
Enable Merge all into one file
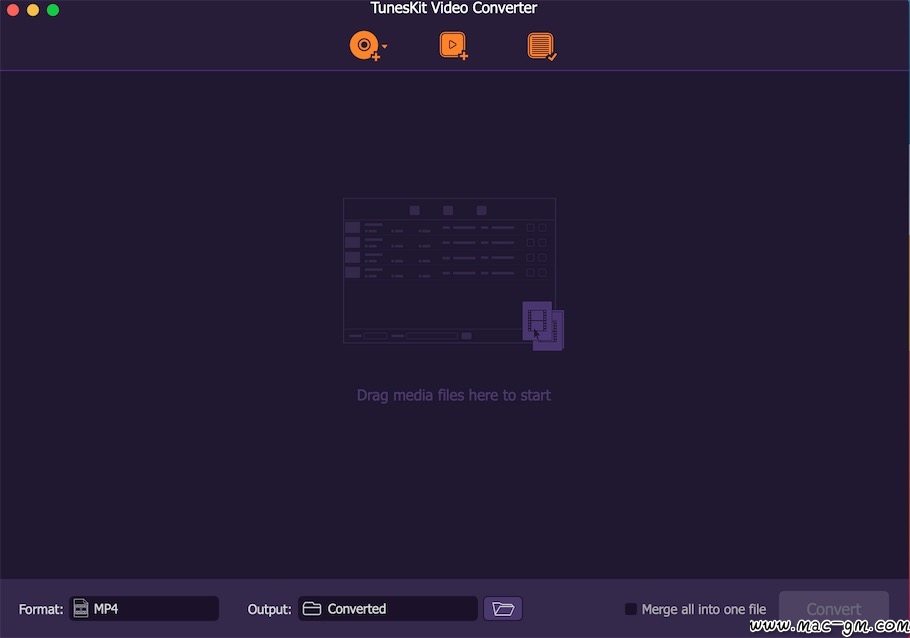[x=630, y=609]
